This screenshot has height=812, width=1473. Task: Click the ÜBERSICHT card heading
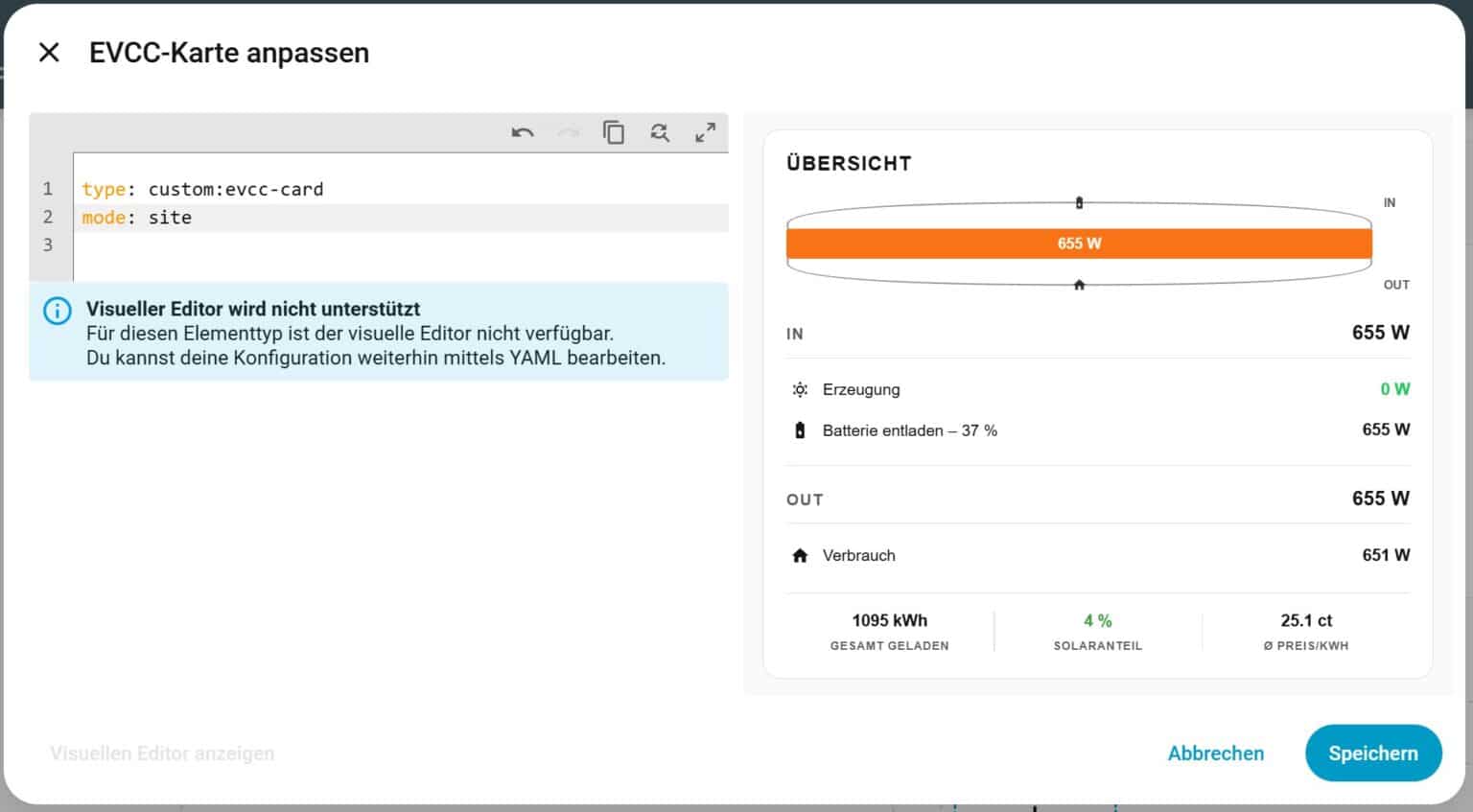coord(849,163)
